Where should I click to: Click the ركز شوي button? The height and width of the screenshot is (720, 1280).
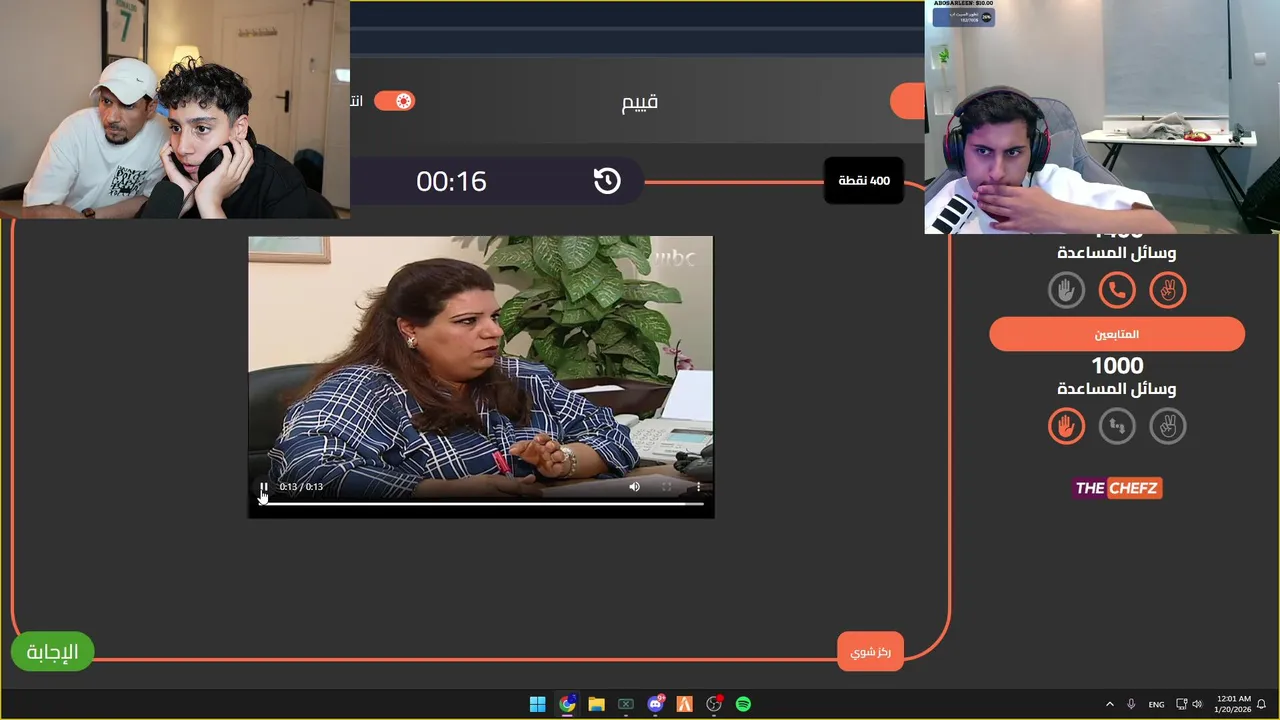(x=870, y=652)
